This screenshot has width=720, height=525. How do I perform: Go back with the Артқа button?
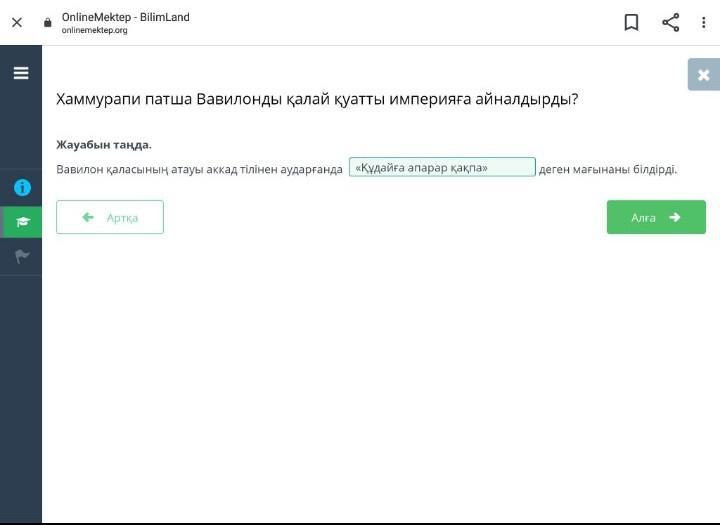[x=110, y=217]
